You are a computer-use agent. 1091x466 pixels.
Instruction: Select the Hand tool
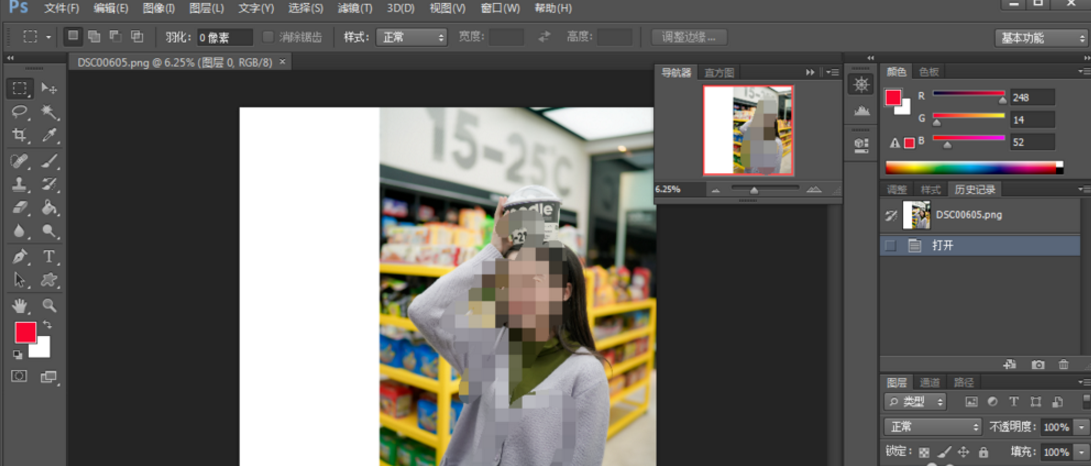tap(19, 305)
